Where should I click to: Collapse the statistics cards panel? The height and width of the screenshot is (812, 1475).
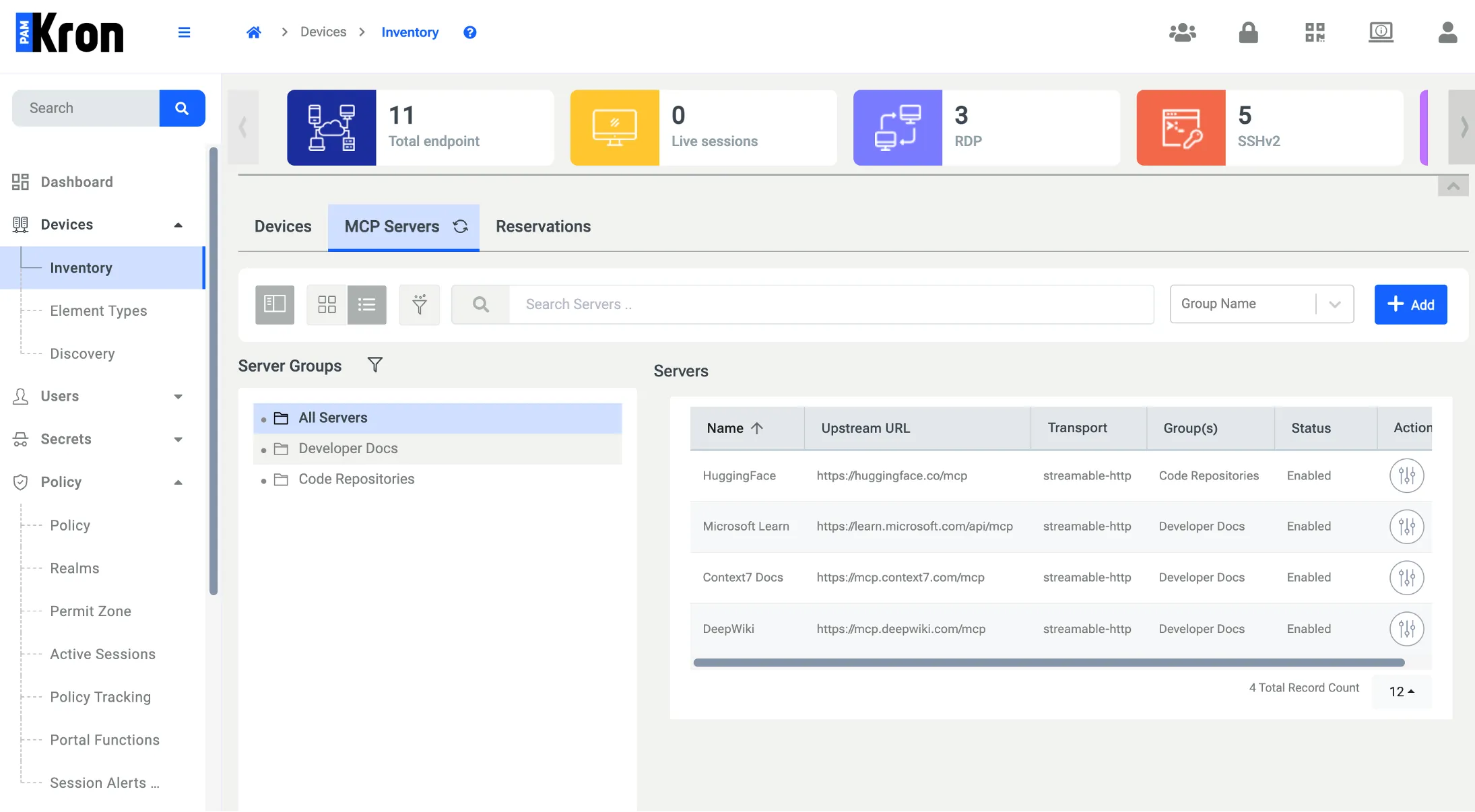pos(1453,186)
